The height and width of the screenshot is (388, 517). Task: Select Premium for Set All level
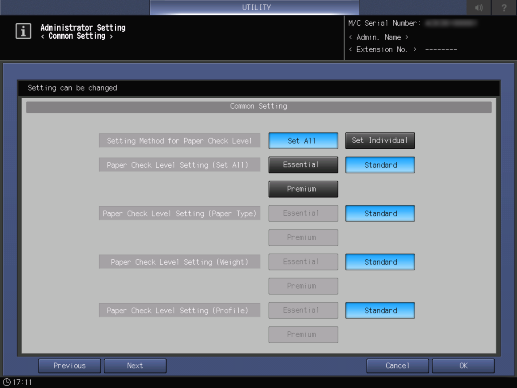point(303,189)
